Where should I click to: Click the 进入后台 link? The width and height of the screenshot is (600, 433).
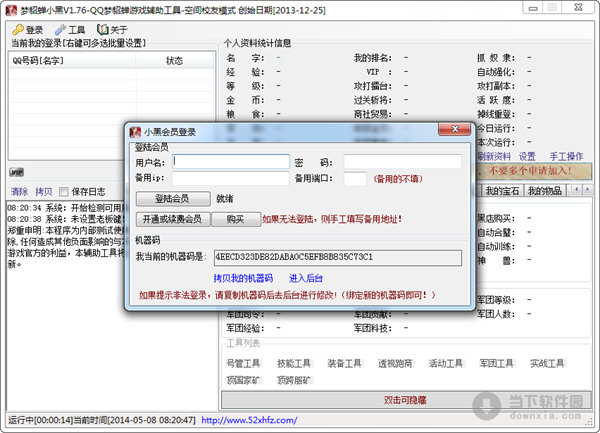[x=305, y=278]
